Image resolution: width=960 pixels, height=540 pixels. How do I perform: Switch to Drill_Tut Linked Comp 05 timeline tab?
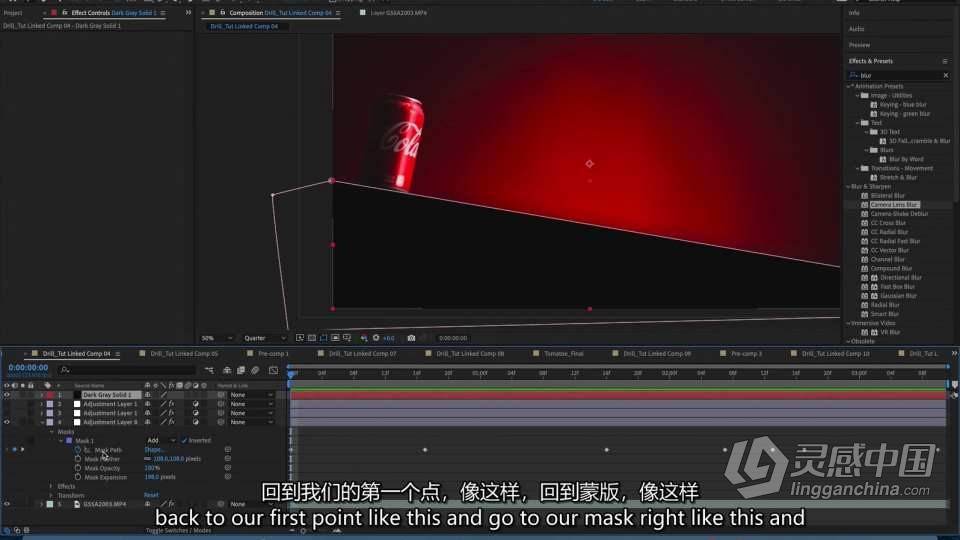click(x=184, y=354)
